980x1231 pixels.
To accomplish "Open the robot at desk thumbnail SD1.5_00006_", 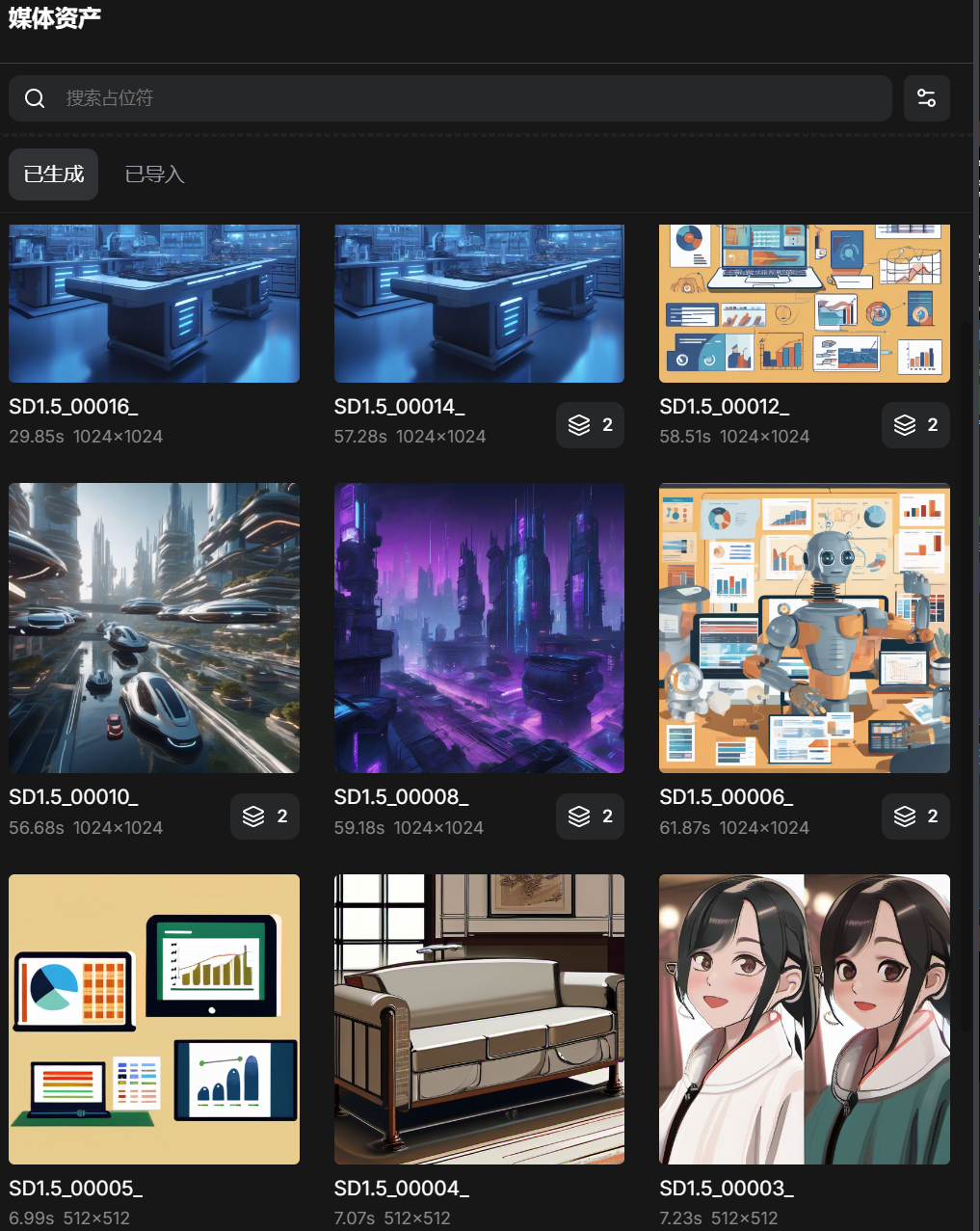I will coord(805,628).
